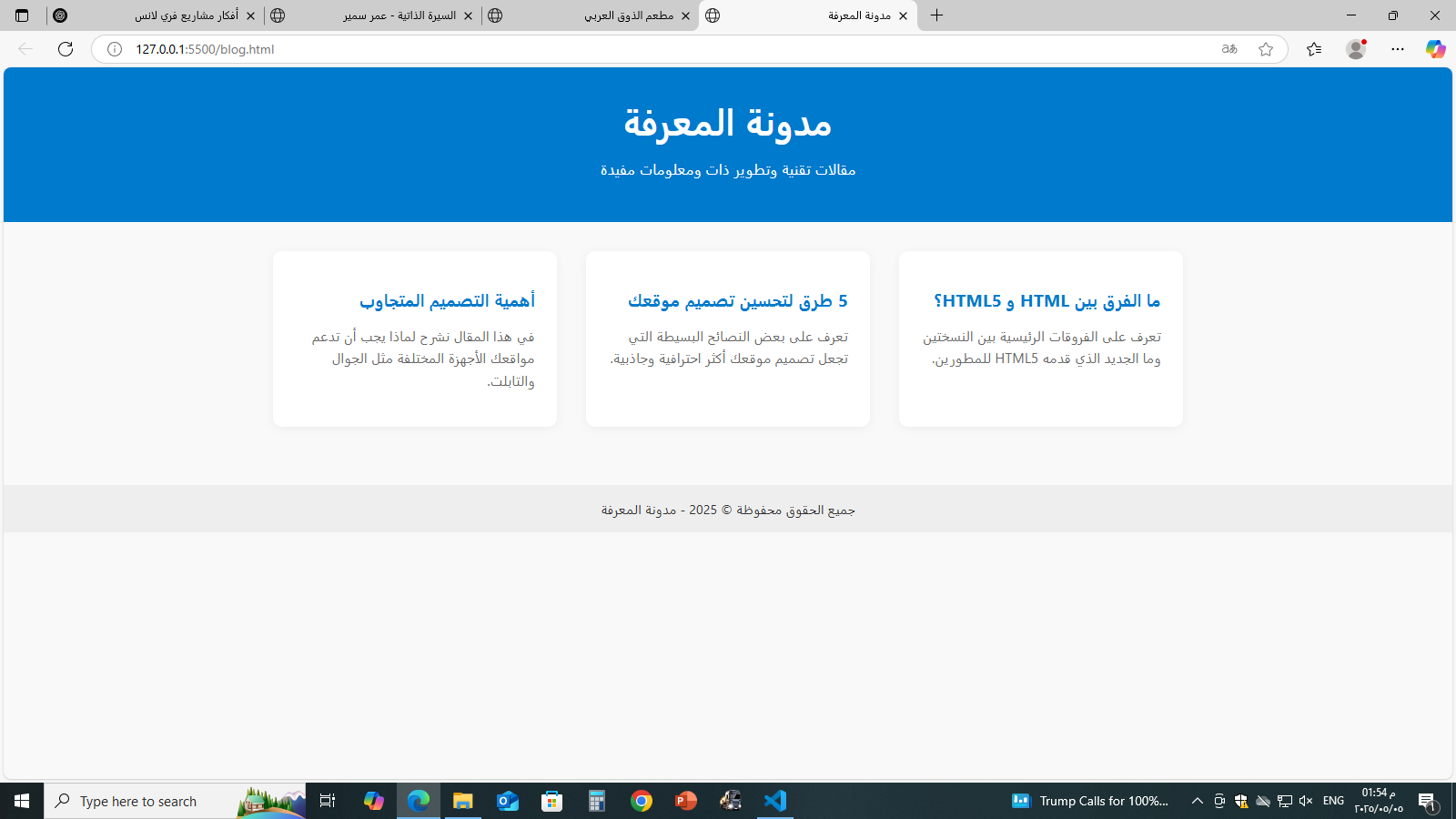The image size is (1456, 819).
Task: Open Task View on the taskbar
Action: tap(328, 801)
